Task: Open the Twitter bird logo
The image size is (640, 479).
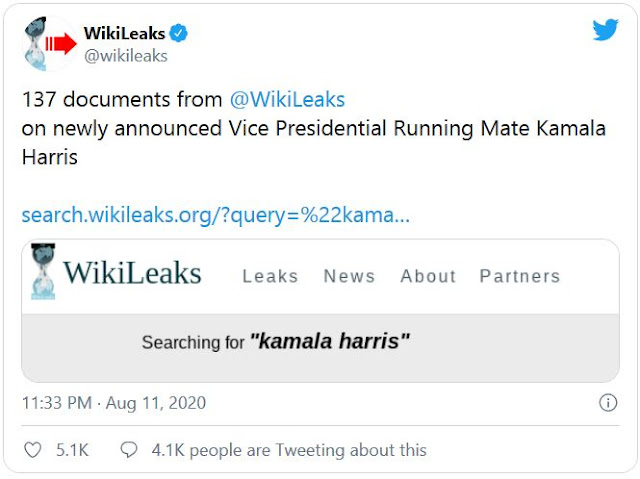Action: click(x=605, y=30)
